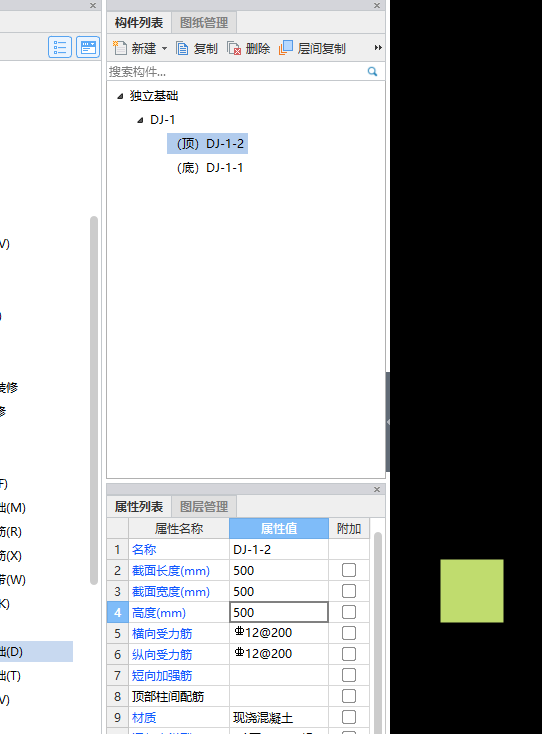Switch left panel to card view icon
Screen dimensions: 542x734
(x=88, y=47)
